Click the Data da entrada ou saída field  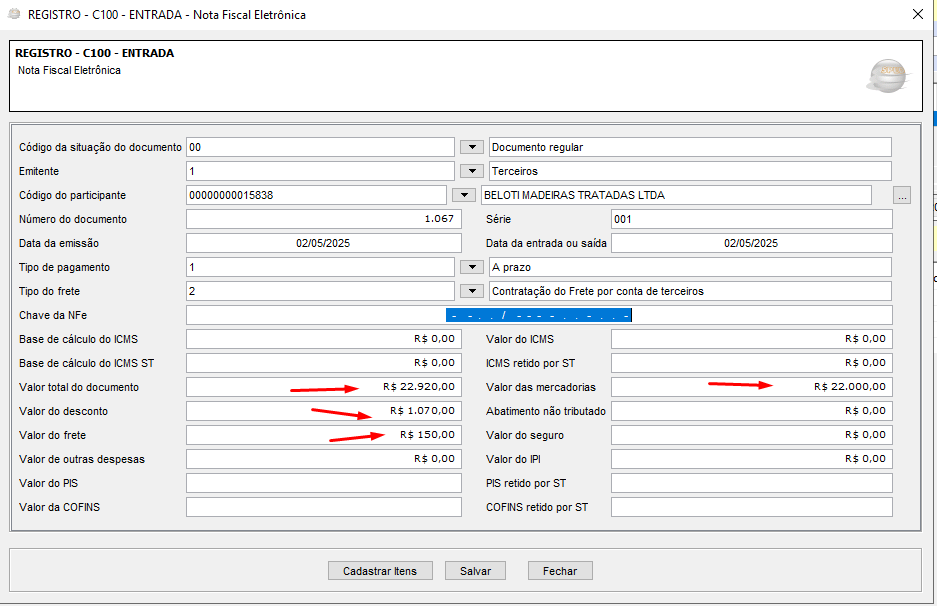(752, 243)
